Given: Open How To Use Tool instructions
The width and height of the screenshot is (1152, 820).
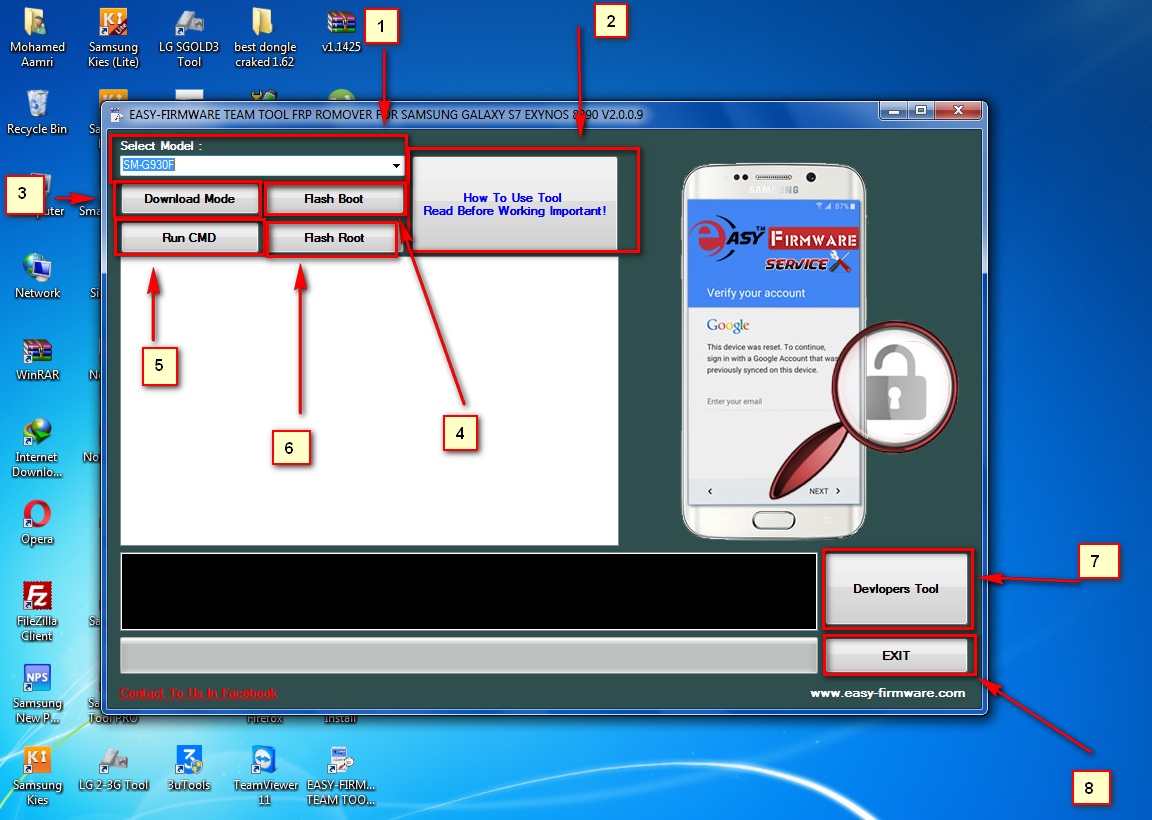Looking at the screenshot, I should (x=514, y=204).
